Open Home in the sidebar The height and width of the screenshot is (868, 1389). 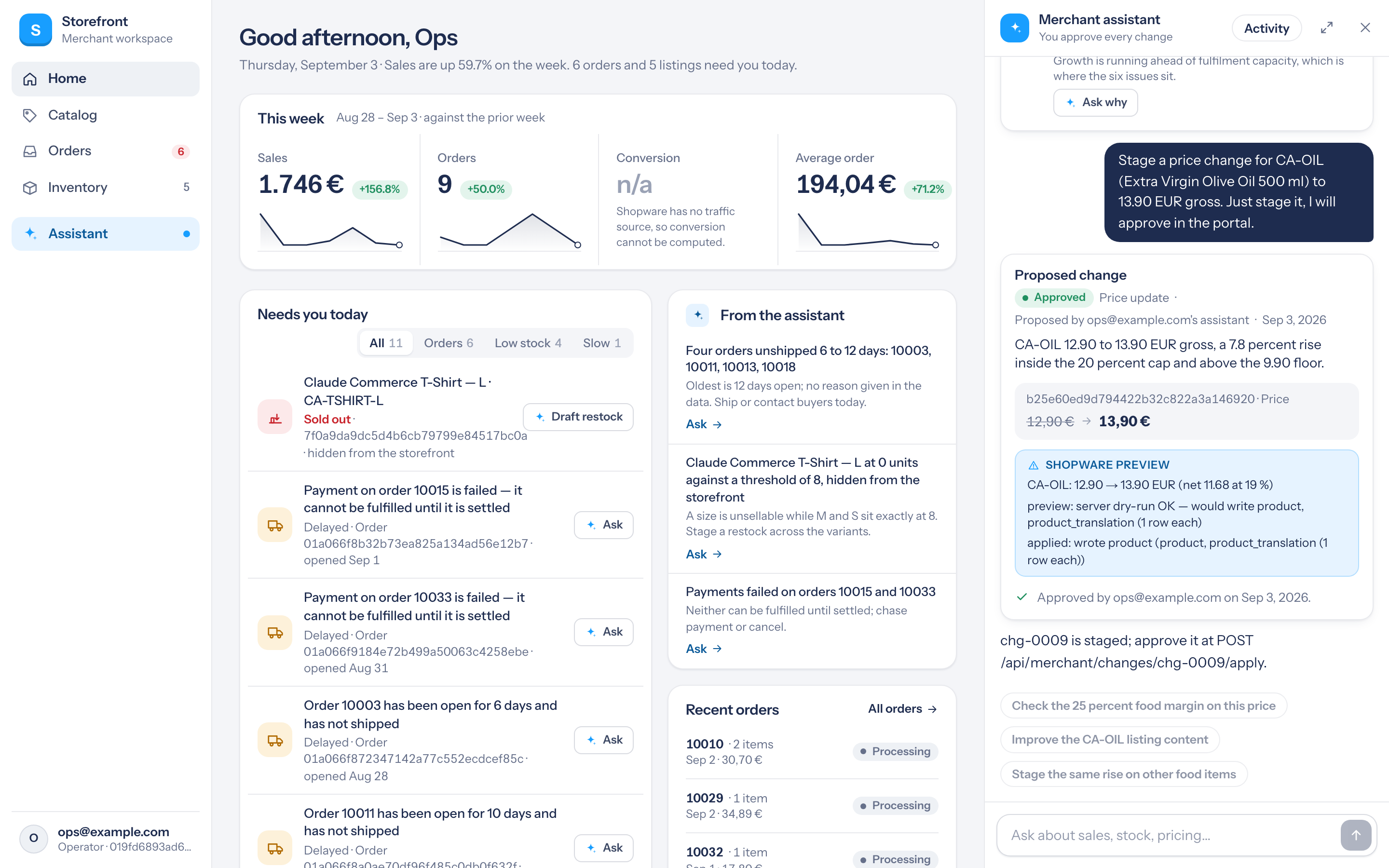tap(106, 79)
